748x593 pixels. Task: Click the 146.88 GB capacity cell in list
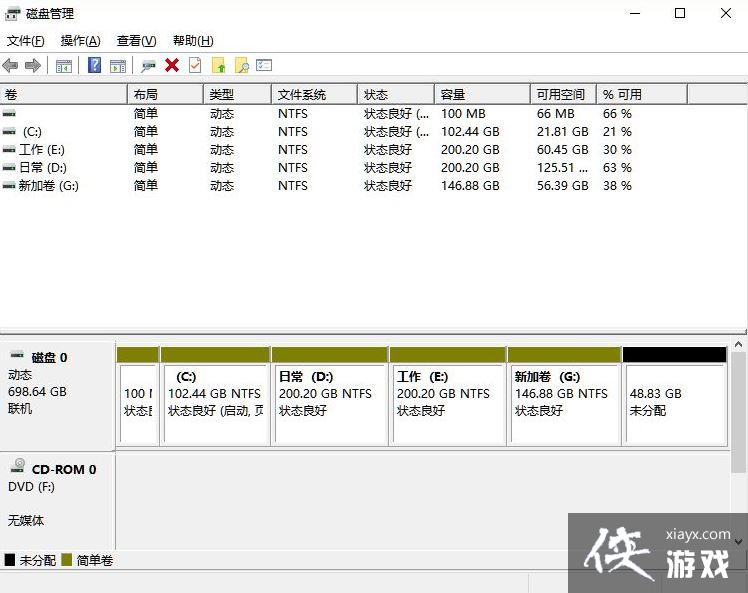pyautogui.click(x=470, y=186)
